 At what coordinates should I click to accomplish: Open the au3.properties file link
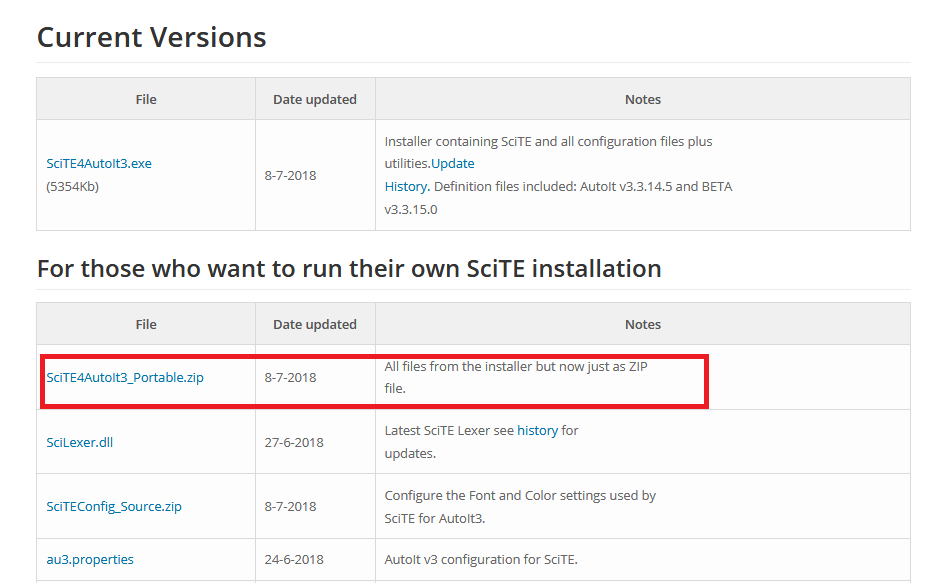point(90,559)
